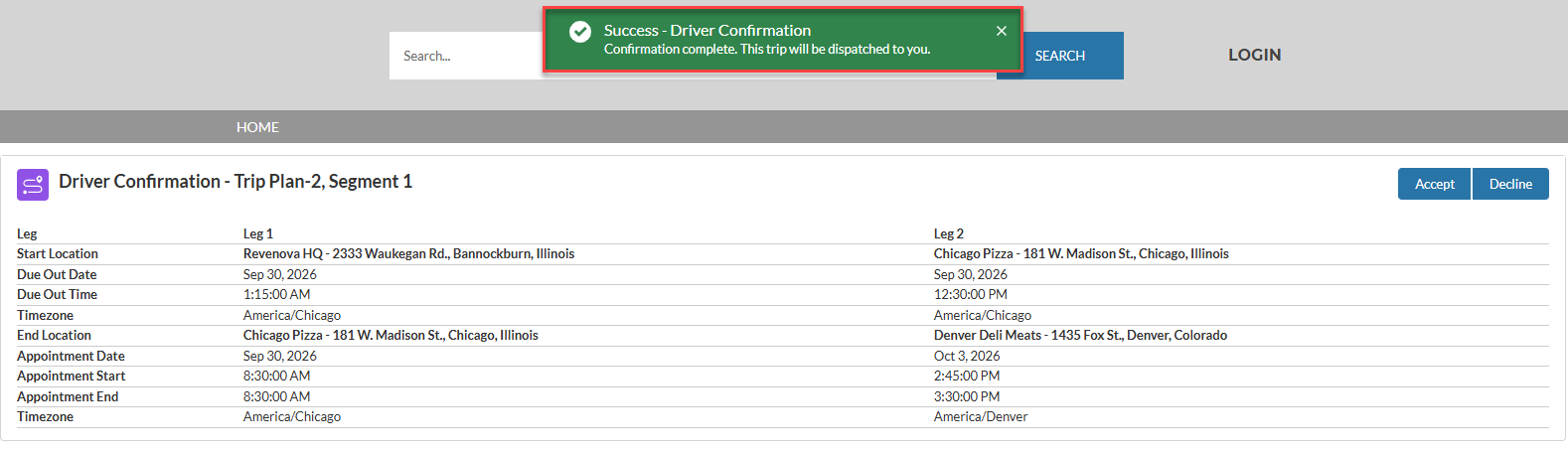Click Leg 2 start location Chicago Pizza
This screenshot has height=455, width=1568.
[1081, 254]
